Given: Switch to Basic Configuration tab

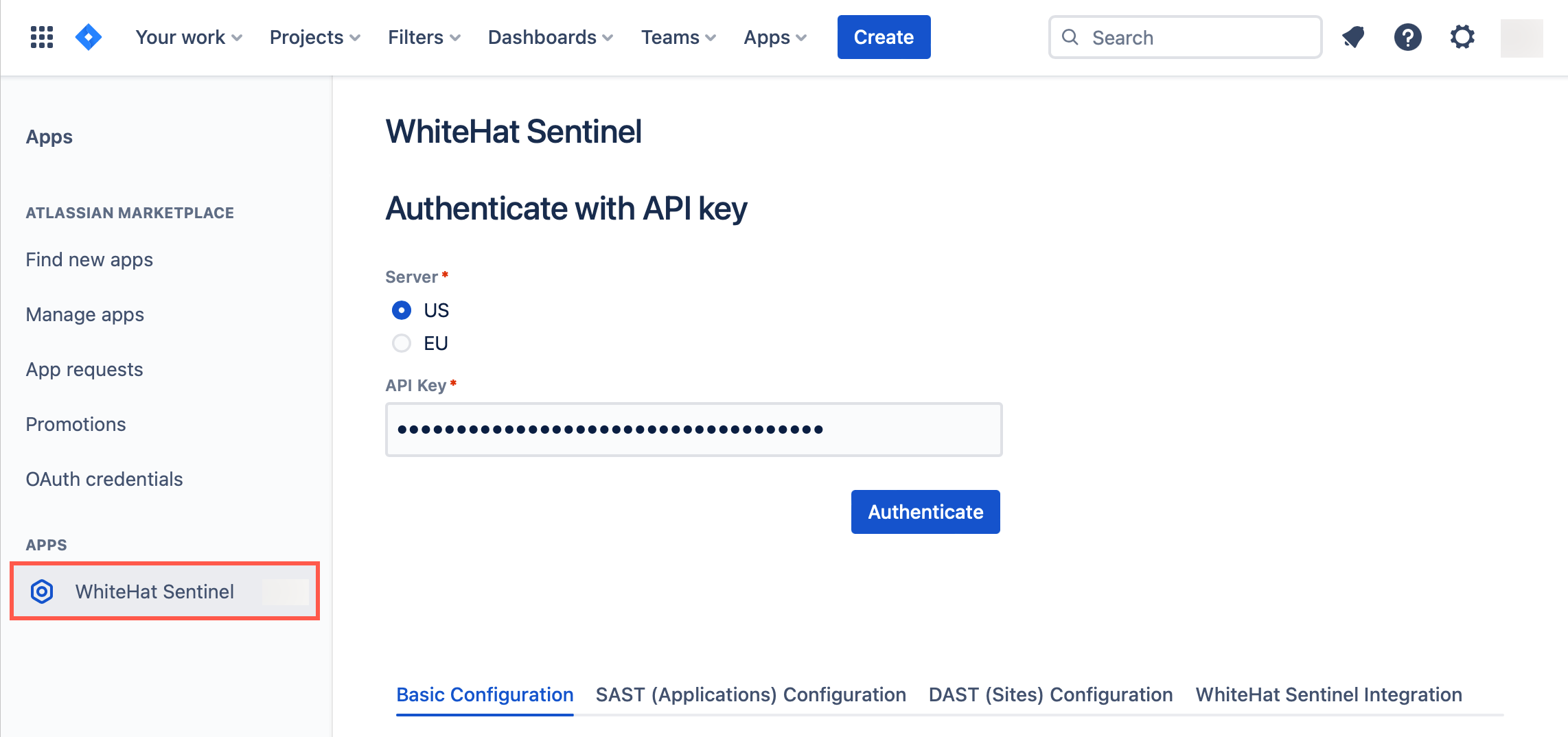Looking at the screenshot, I should click(485, 694).
